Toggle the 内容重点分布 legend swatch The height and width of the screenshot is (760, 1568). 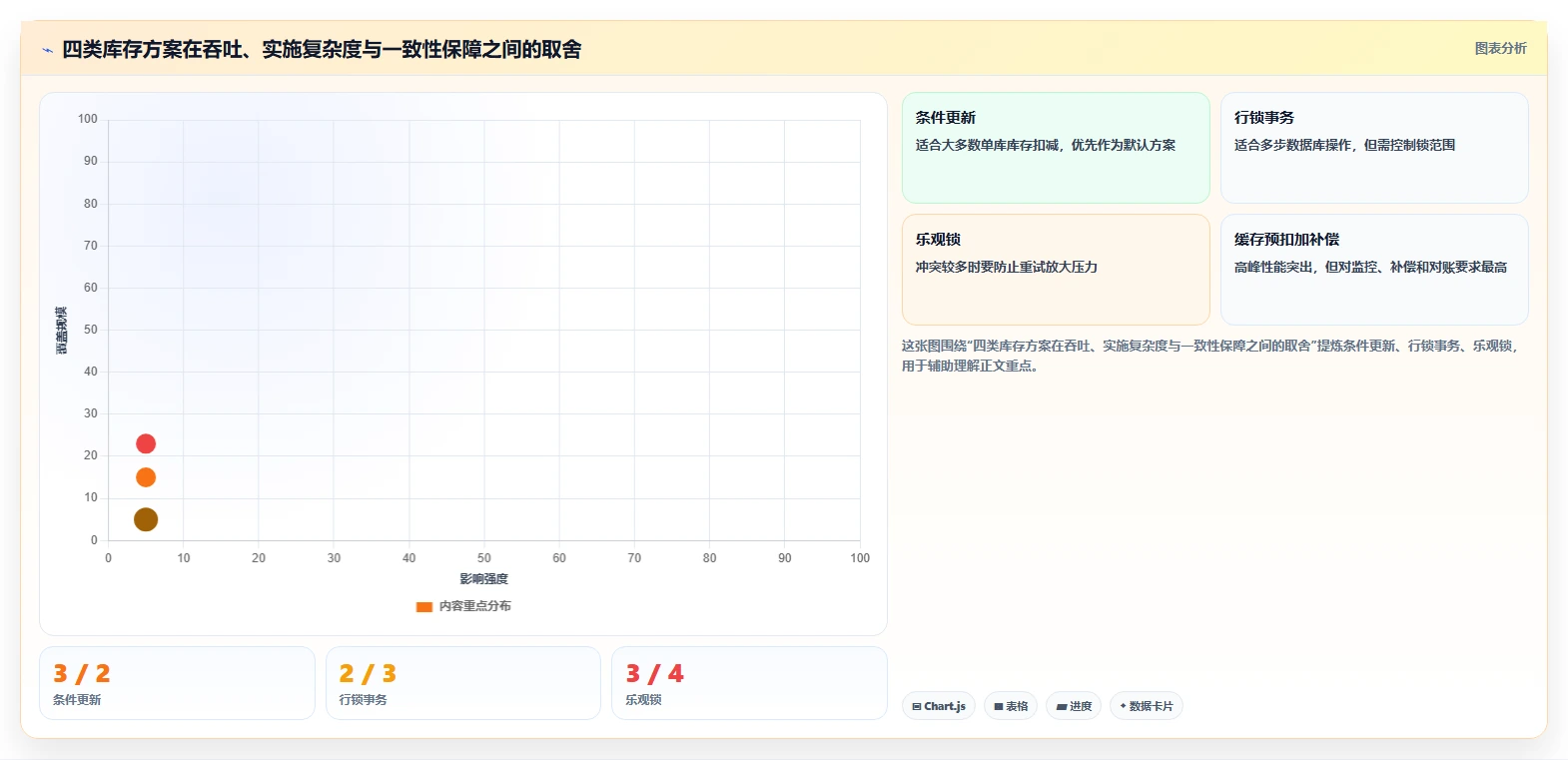[x=424, y=606]
